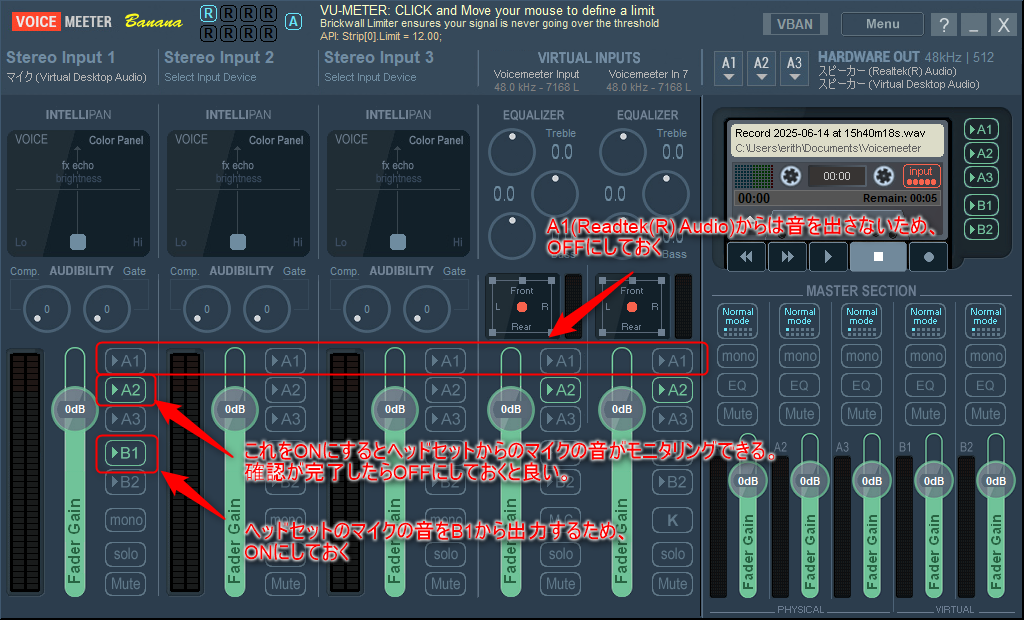This screenshot has width=1024, height=620.
Task: Select input device for Stereo Input 2
Action: click(x=210, y=77)
